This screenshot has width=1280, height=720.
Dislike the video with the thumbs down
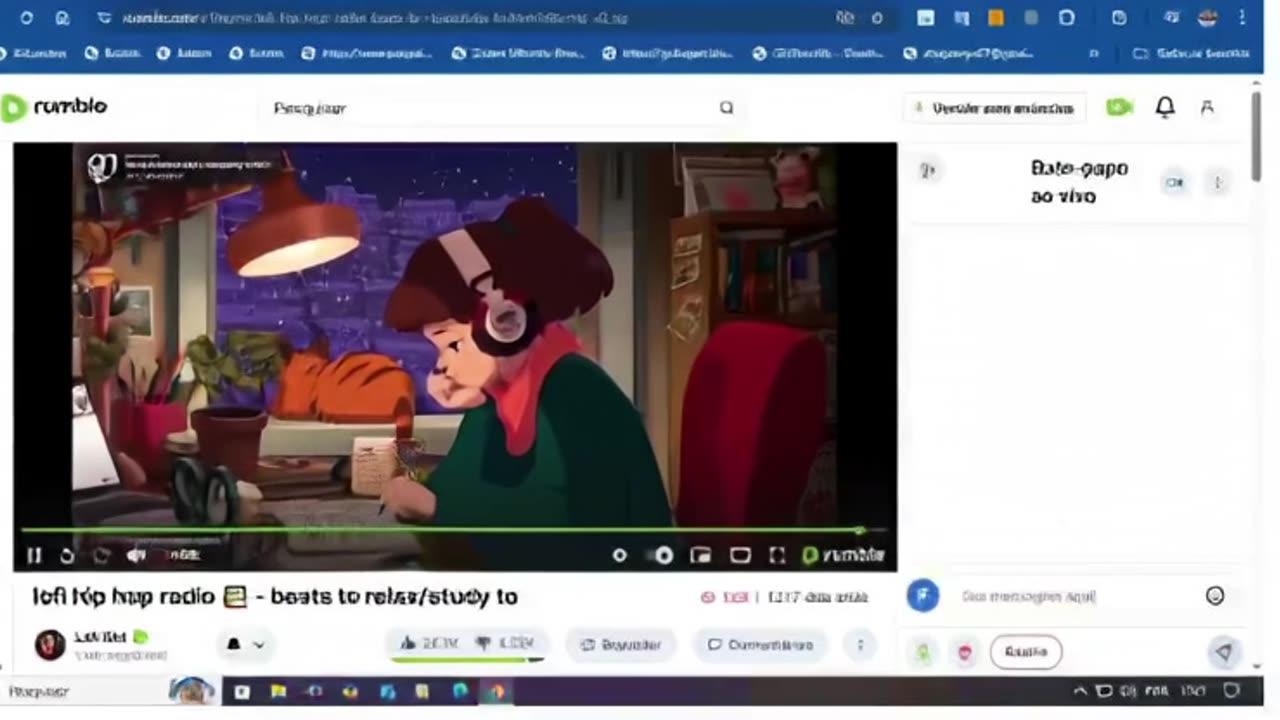pyautogui.click(x=506, y=644)
